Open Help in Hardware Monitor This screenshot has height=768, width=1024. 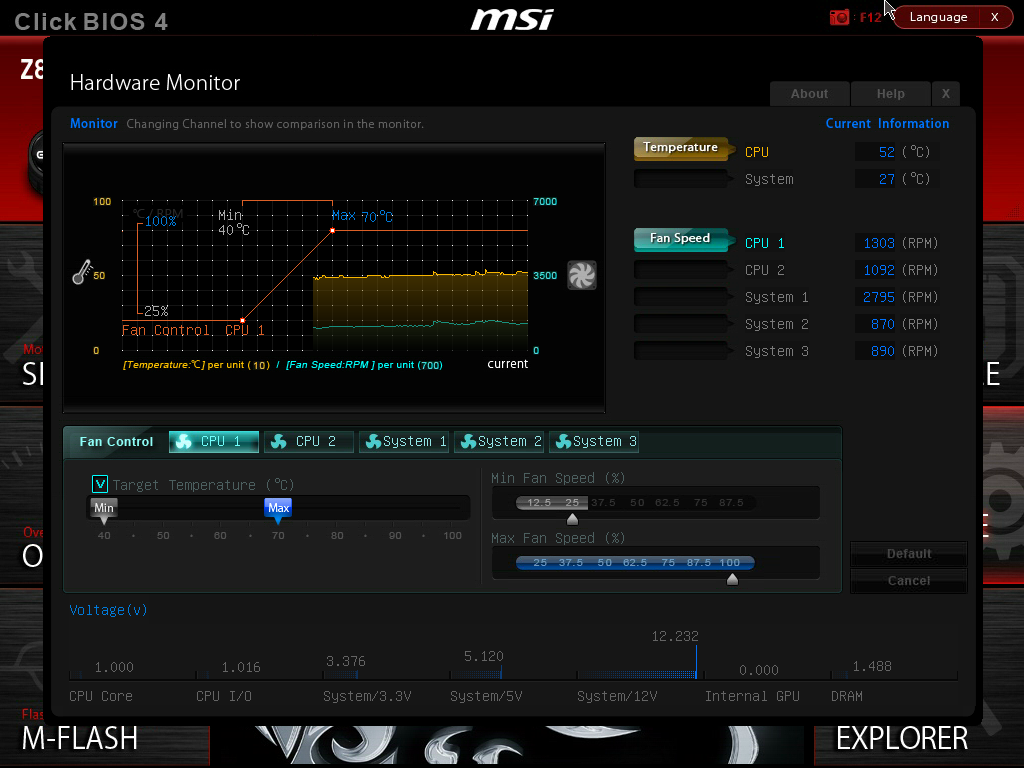(x=890, y=94)
